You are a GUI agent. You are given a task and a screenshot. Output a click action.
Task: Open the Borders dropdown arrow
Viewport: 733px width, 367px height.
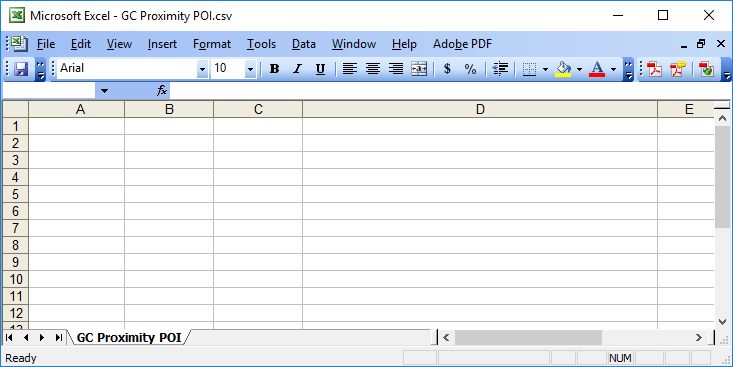[545, 70]
